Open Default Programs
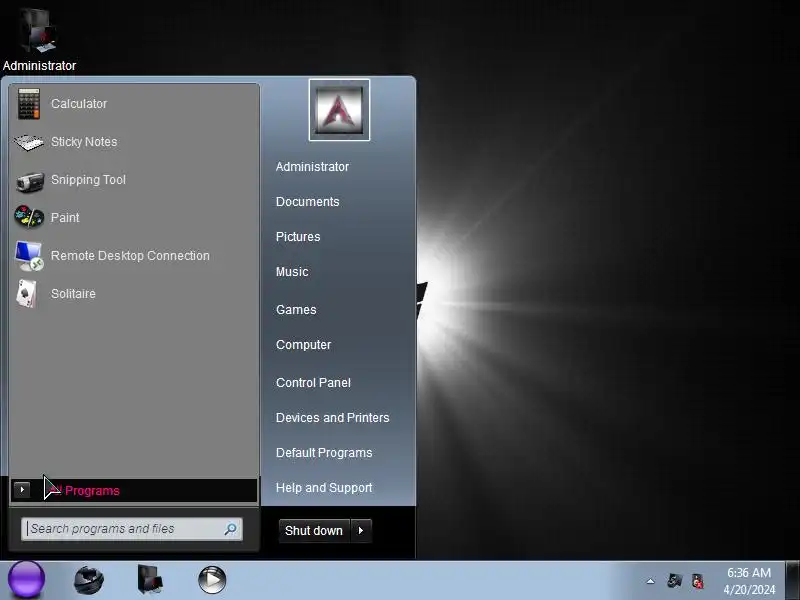This screenshot has height=600, width=800. coord(324,453)
